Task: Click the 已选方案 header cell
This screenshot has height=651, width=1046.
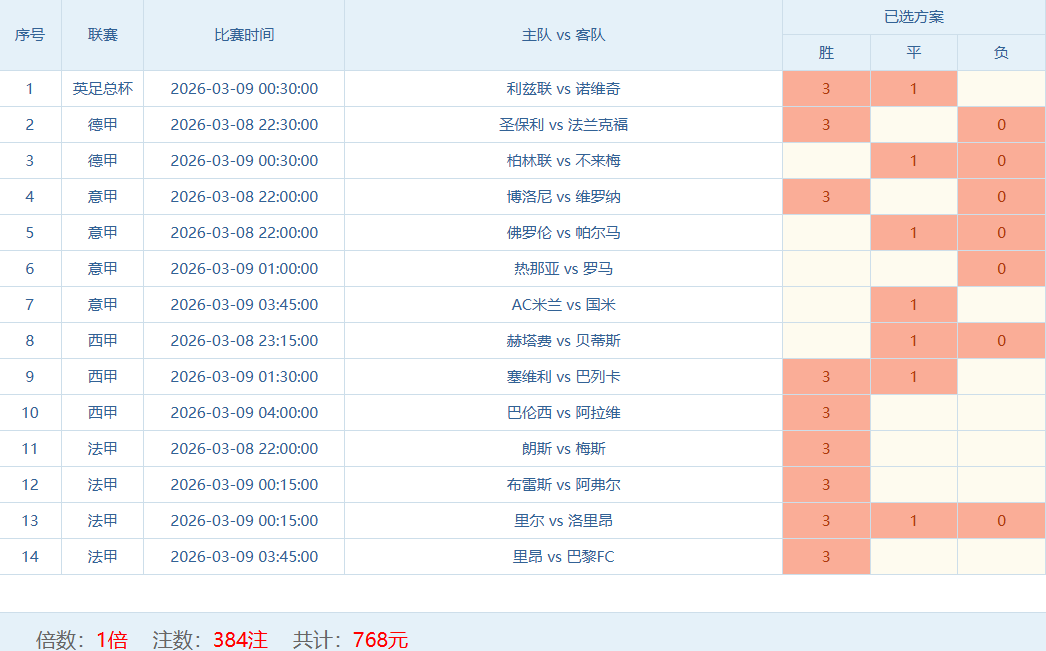Action: click(913, 17)
